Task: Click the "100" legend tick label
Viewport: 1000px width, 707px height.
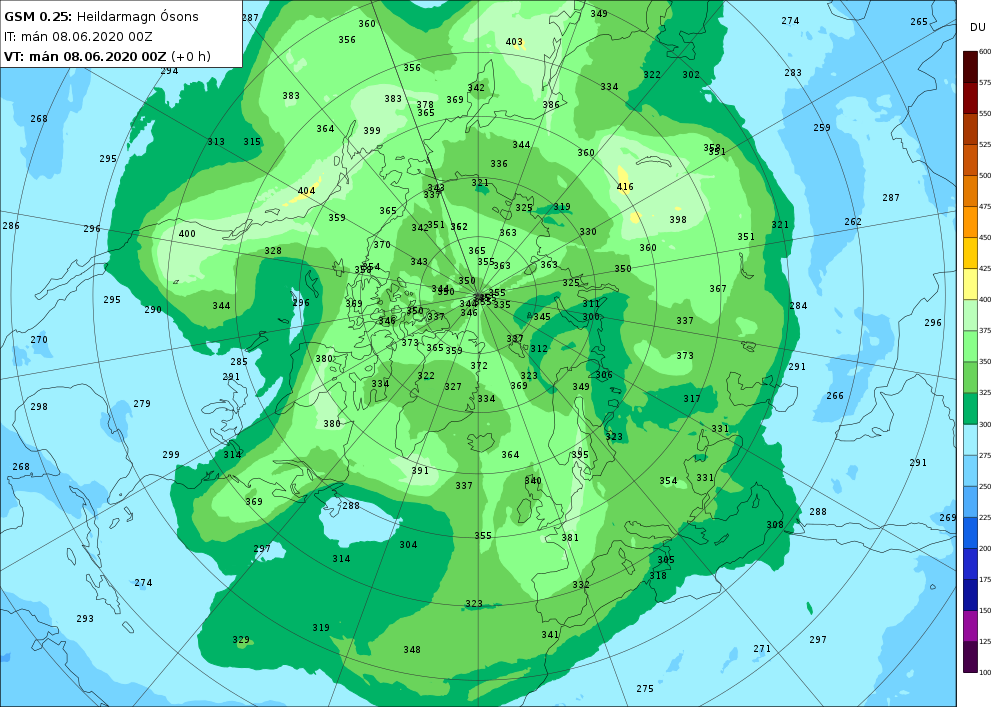Action: pyautogui.click(x=985, y=672)
